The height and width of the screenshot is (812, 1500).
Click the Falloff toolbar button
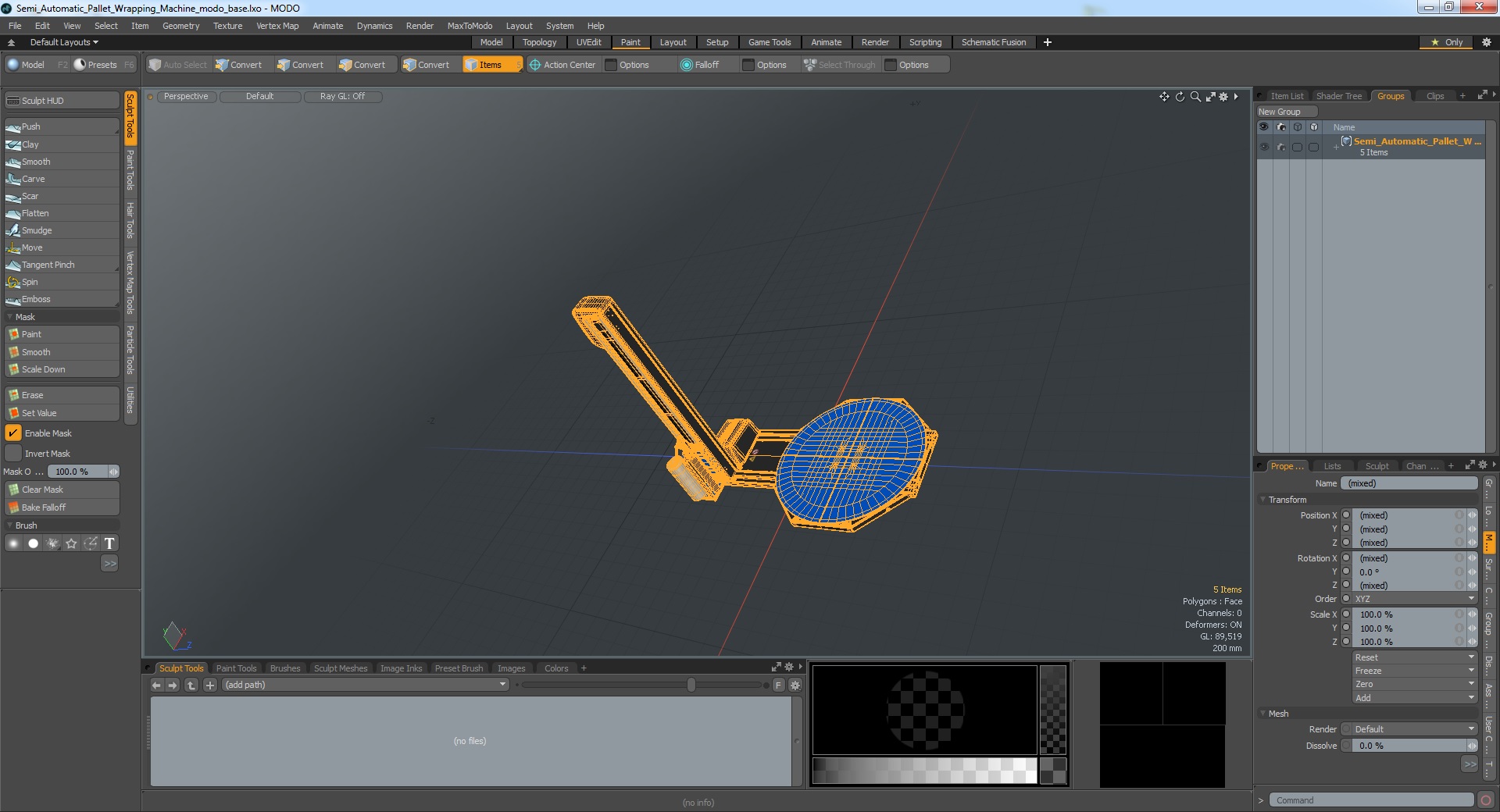click(700, 65)
